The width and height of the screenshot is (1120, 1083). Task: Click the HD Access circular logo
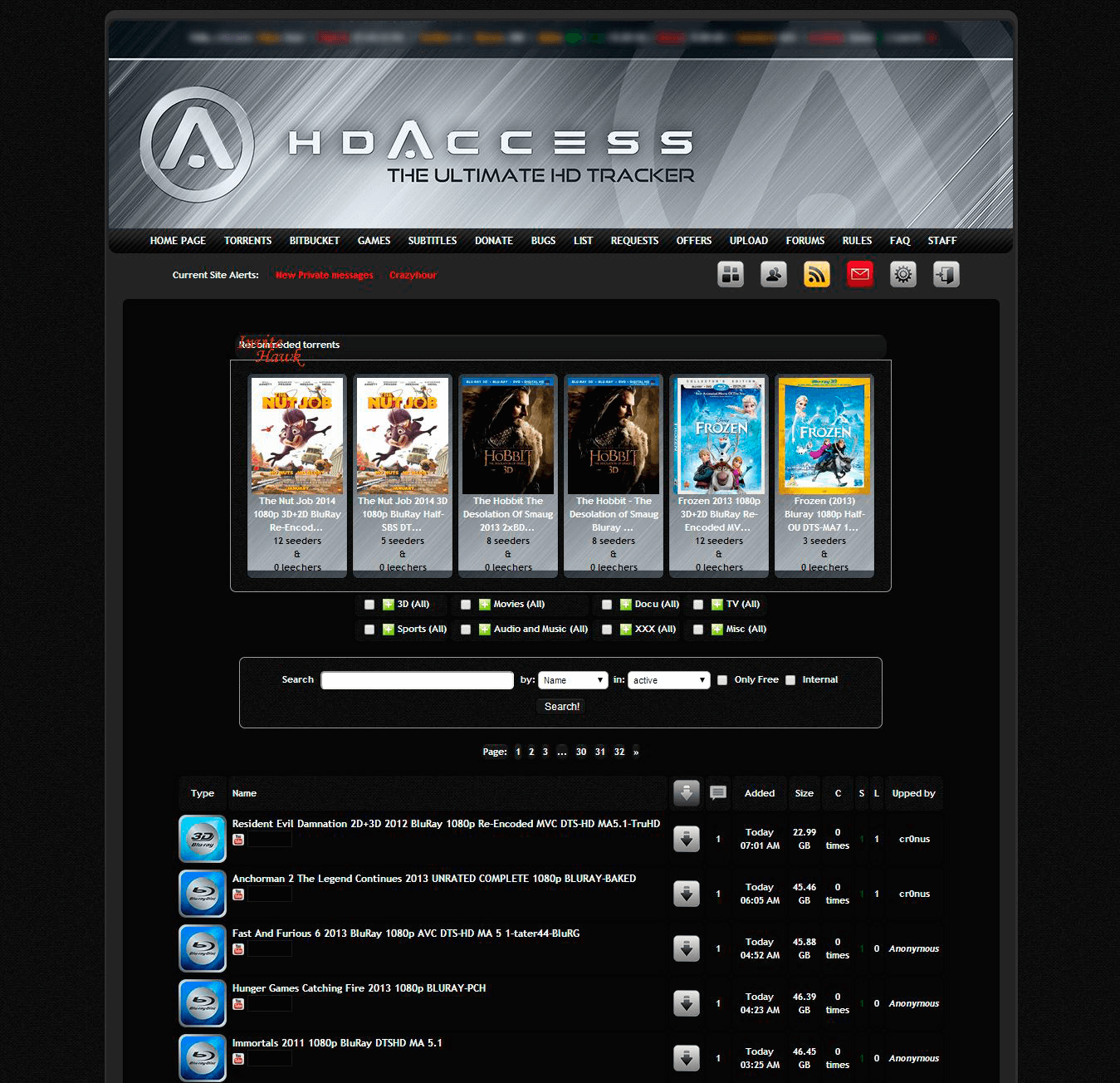[197, 145]
